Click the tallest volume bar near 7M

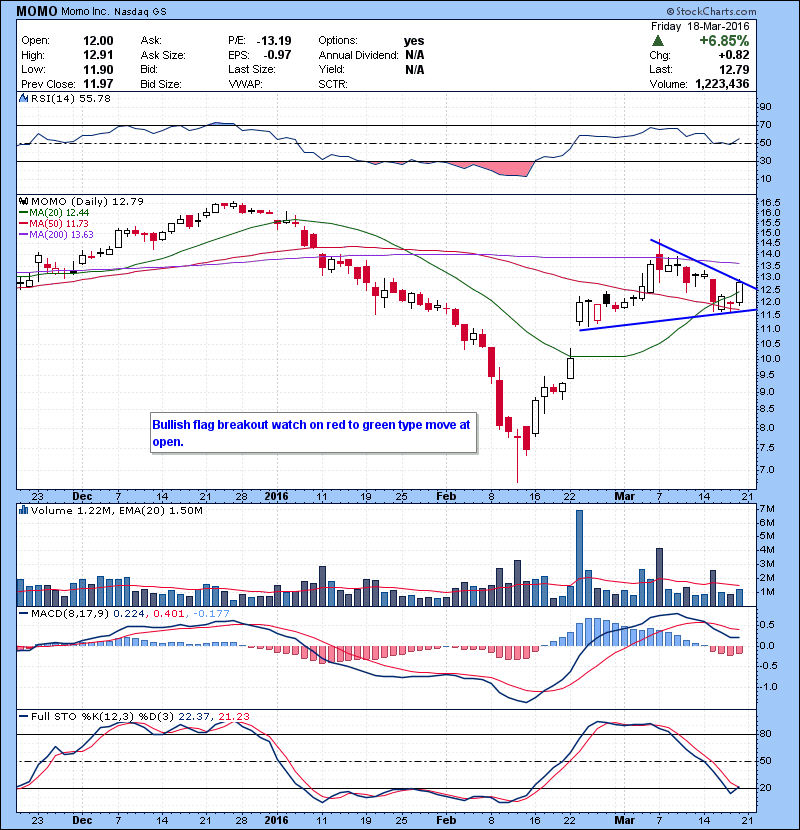pyautogui.click(x=579, y=558)
